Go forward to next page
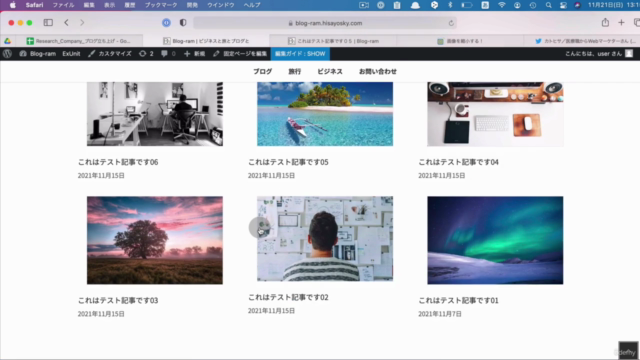 (x=82, y=23)
